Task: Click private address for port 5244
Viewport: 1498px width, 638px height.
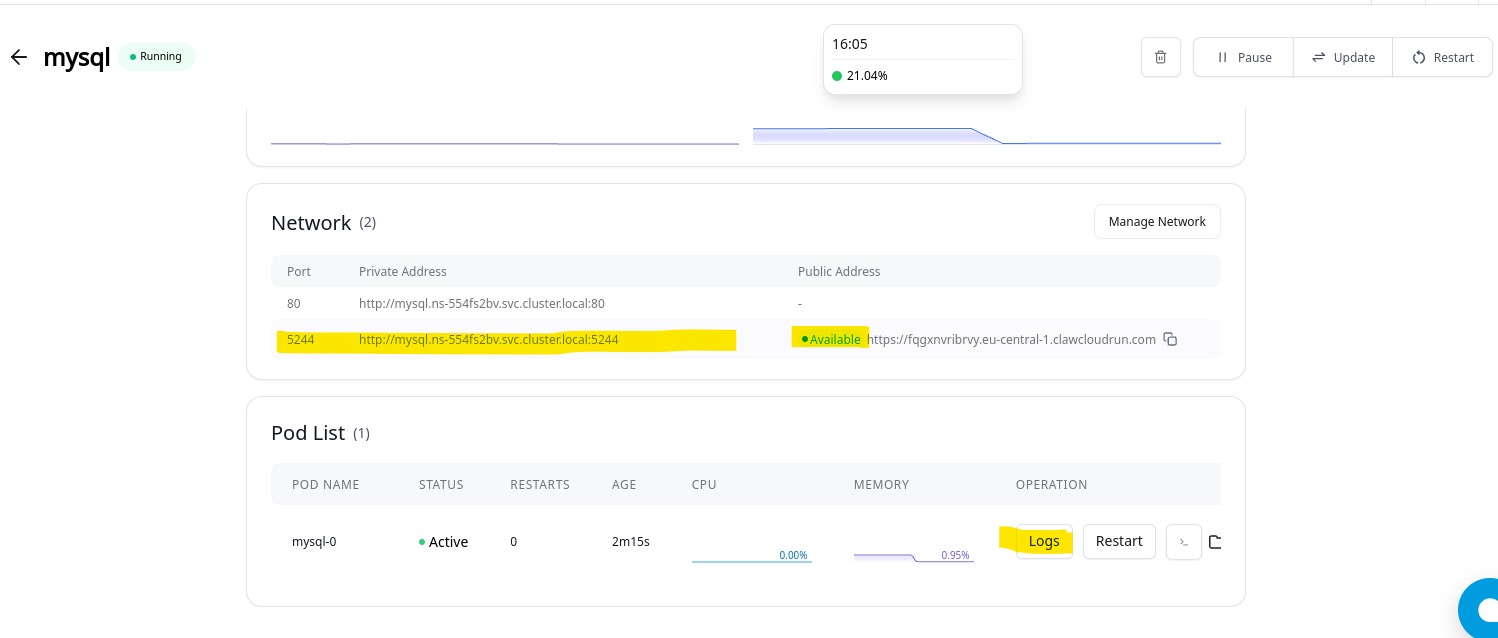Action: pyautogui.click(x=488, y=340)
